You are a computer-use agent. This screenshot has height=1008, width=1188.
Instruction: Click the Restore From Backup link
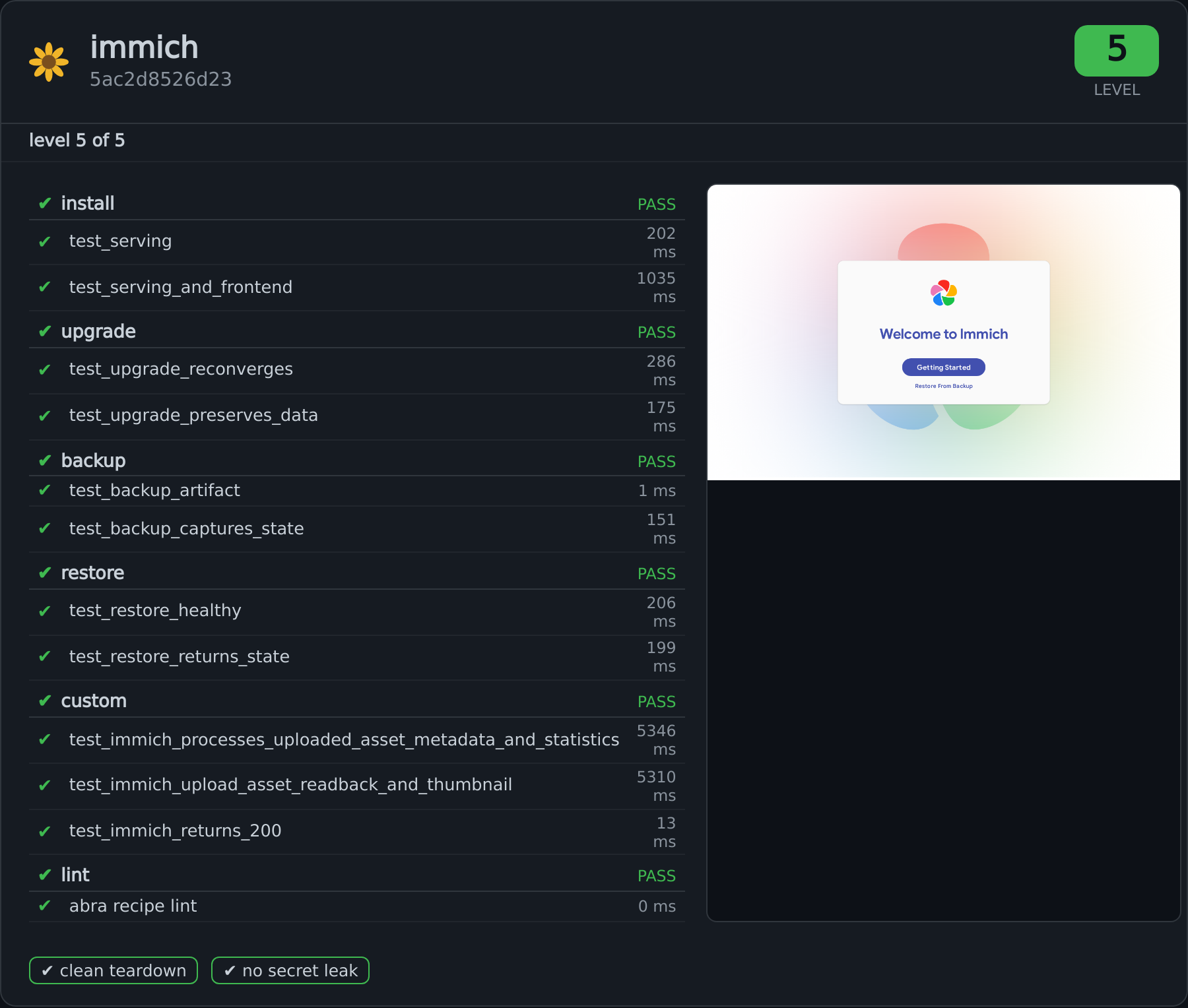[944, 386]
